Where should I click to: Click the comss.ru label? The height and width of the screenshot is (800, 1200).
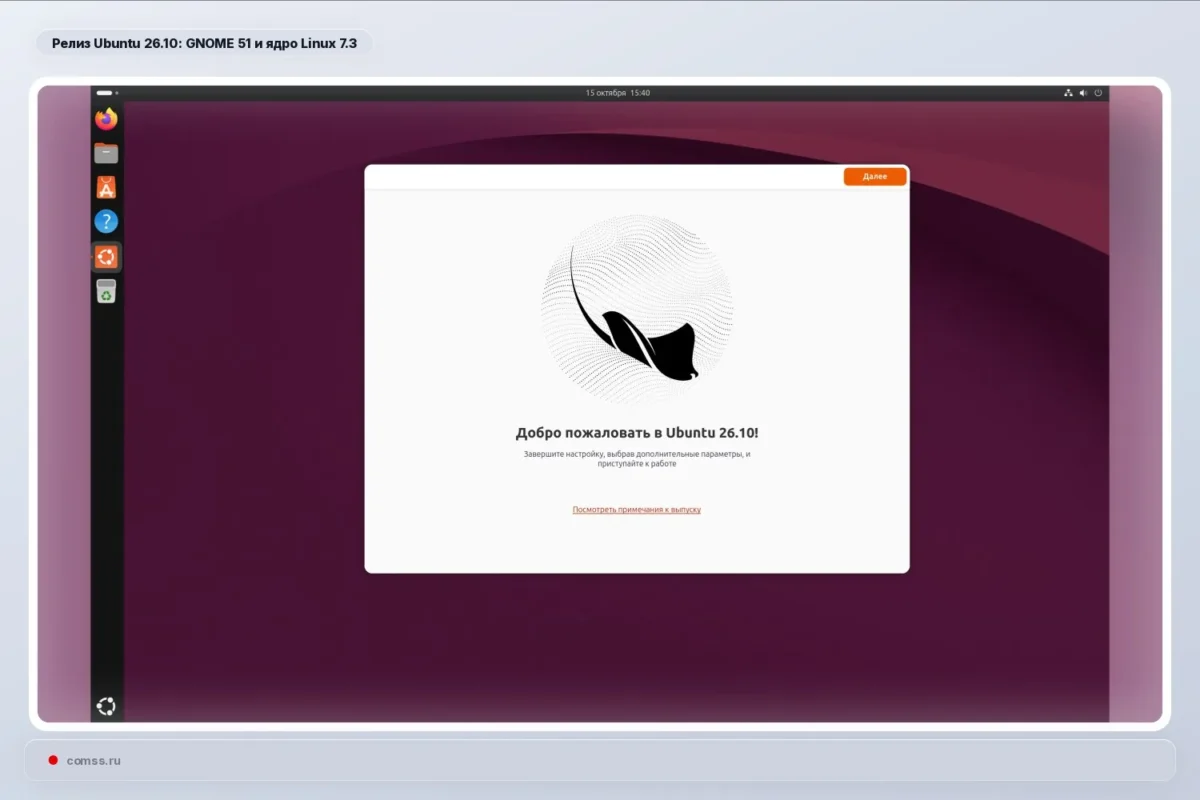point(94,761)
